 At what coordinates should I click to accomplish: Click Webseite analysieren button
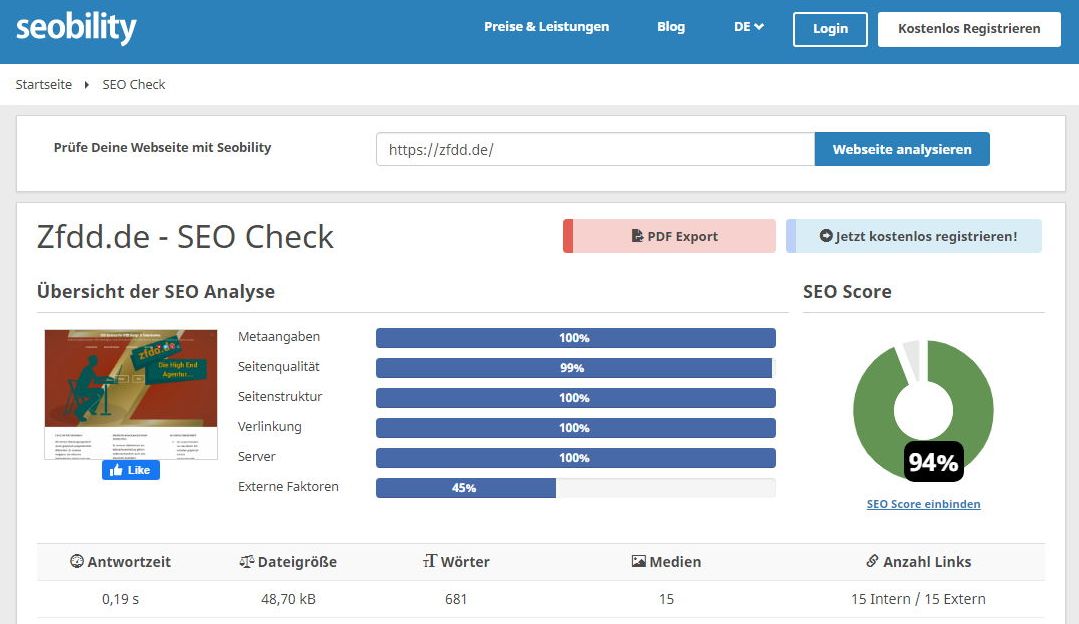point(902,149)
